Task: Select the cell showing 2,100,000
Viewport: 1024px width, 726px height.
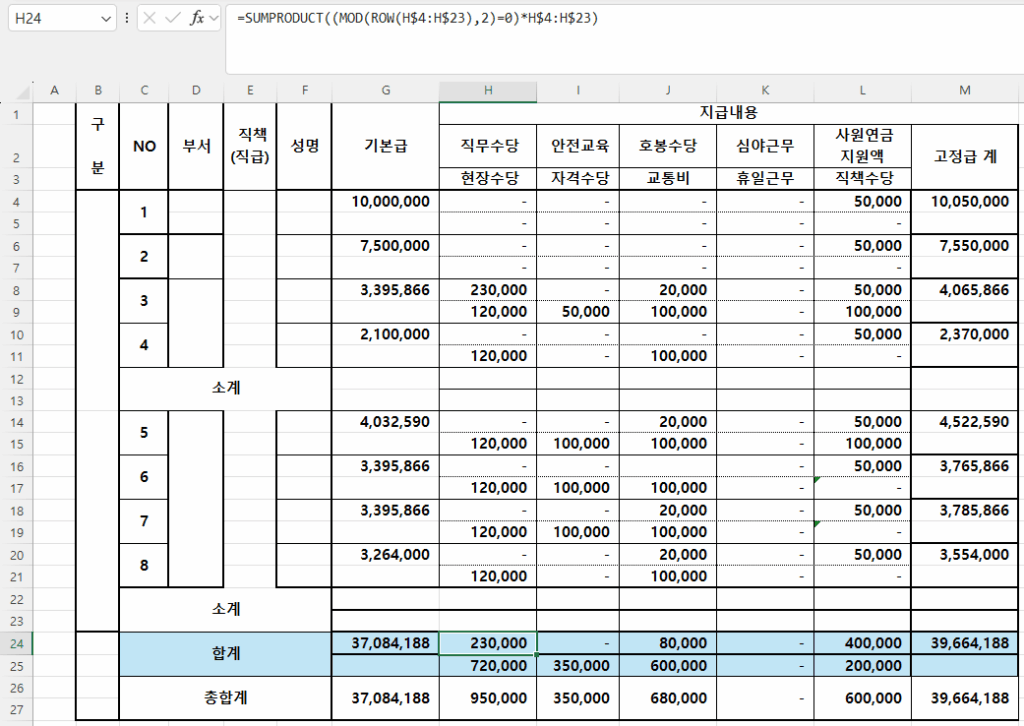Action: coord(385,334)
